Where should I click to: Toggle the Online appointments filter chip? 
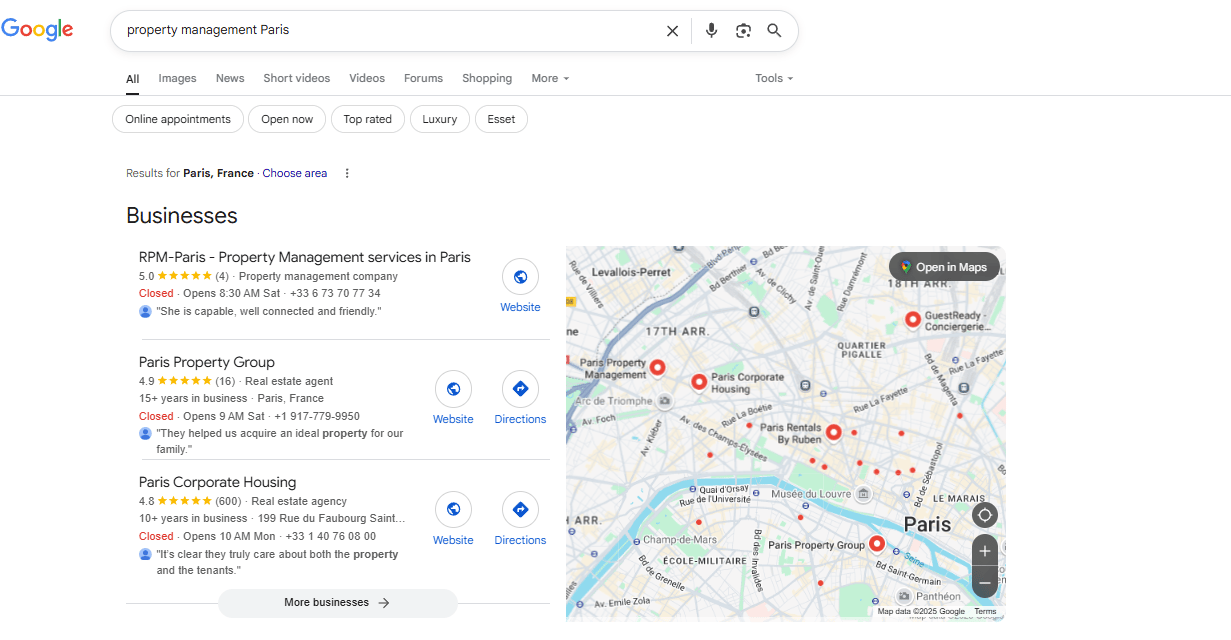tap(178, 119)
